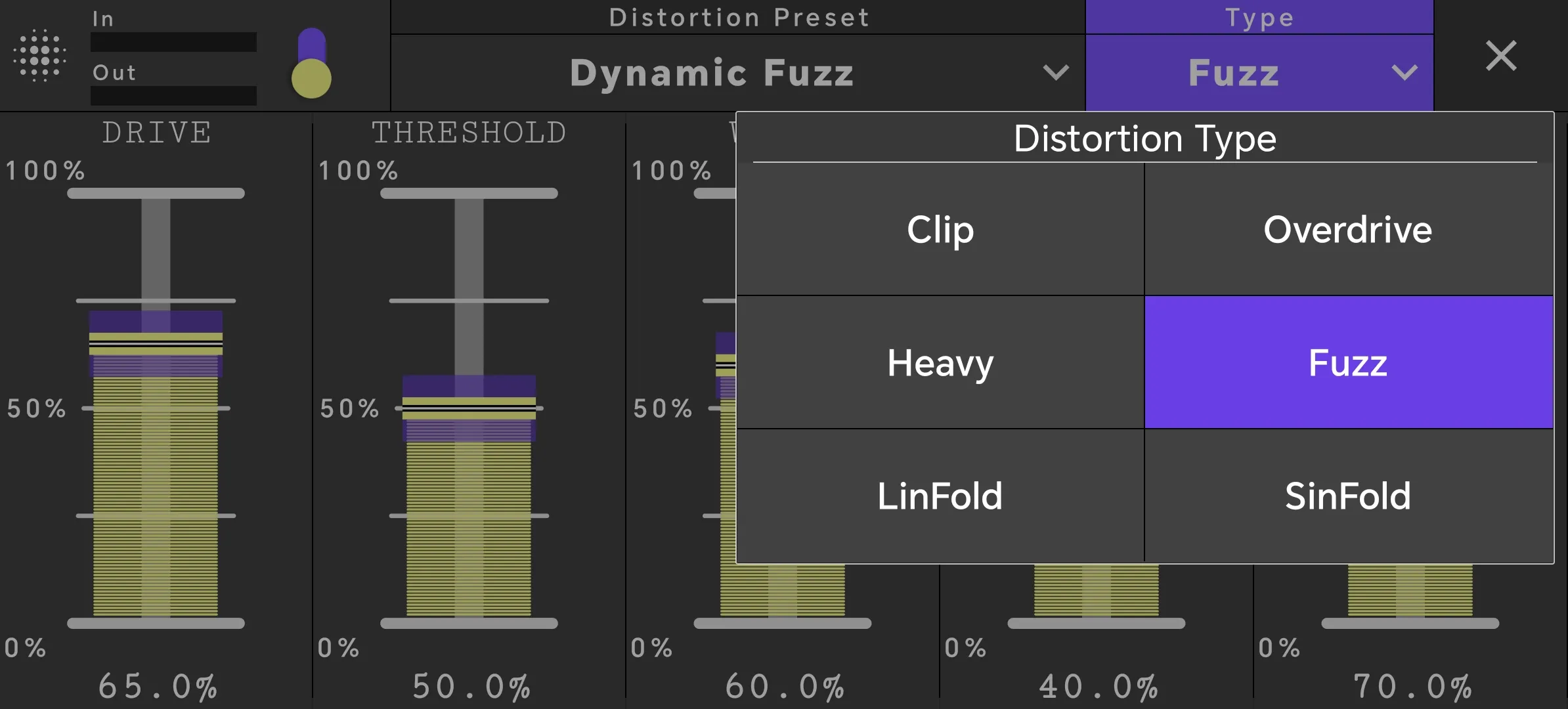Viewport: 1568px width, 709px height.
Task: Click the Threshold slider handle
Action: (469, 408)
